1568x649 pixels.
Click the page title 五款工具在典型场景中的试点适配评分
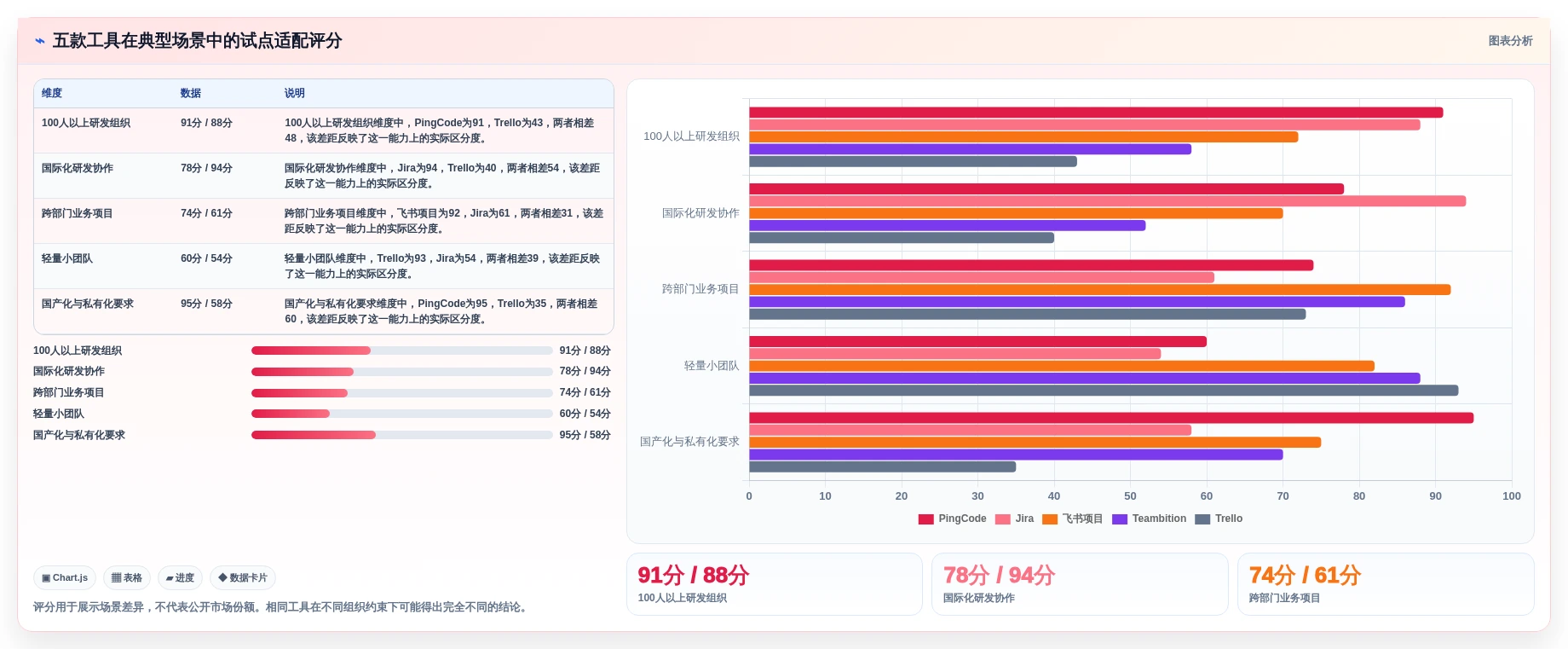198,41
